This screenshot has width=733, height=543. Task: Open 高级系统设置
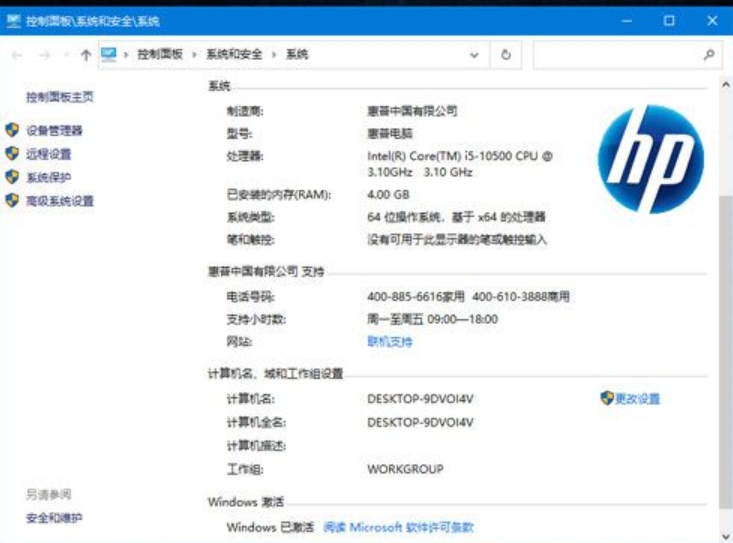pyautogui.click(x=60, y=201)
